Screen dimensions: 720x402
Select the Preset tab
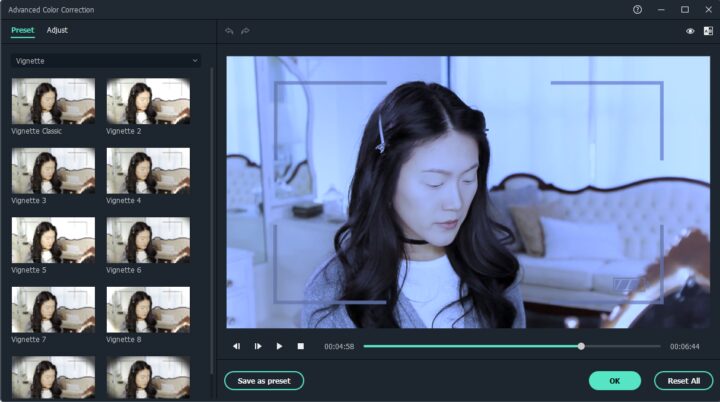pyautogui.click(x=22, y=30)
